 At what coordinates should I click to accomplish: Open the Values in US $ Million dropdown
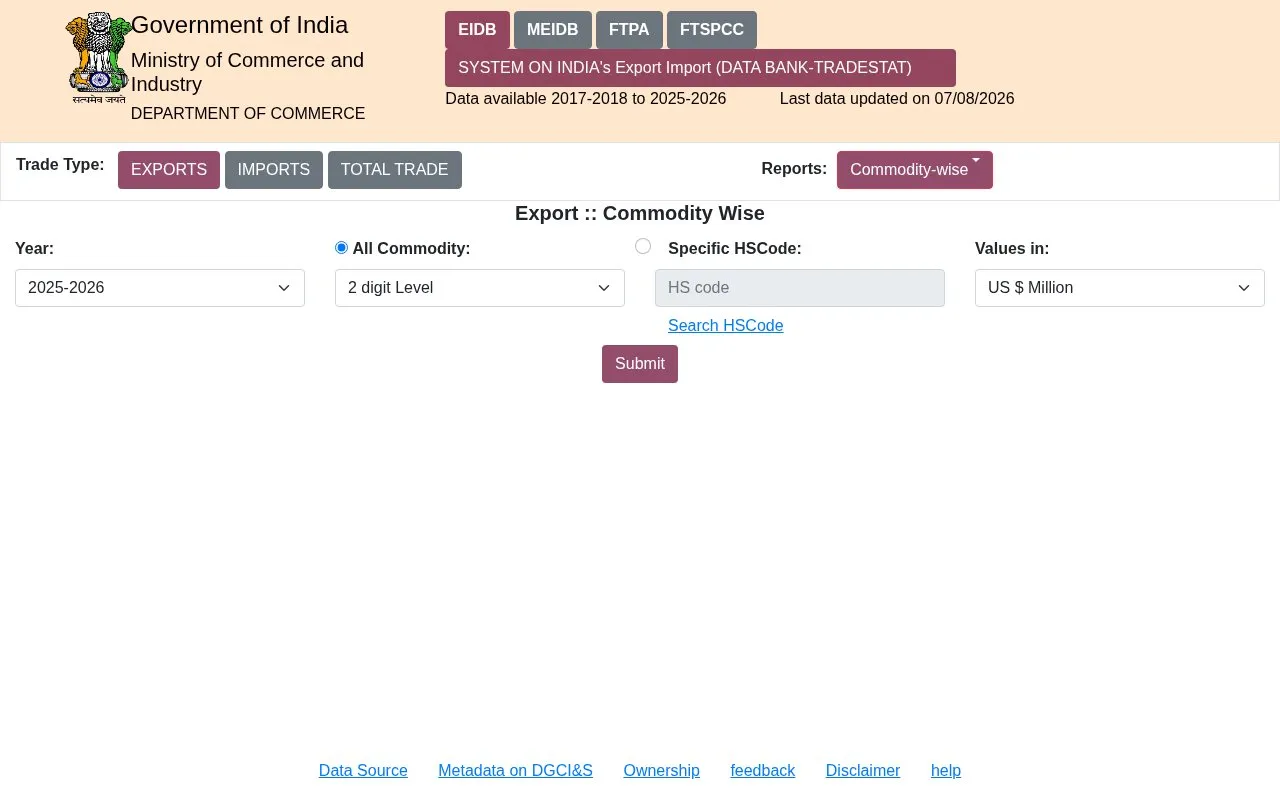tap(1120, 288)
